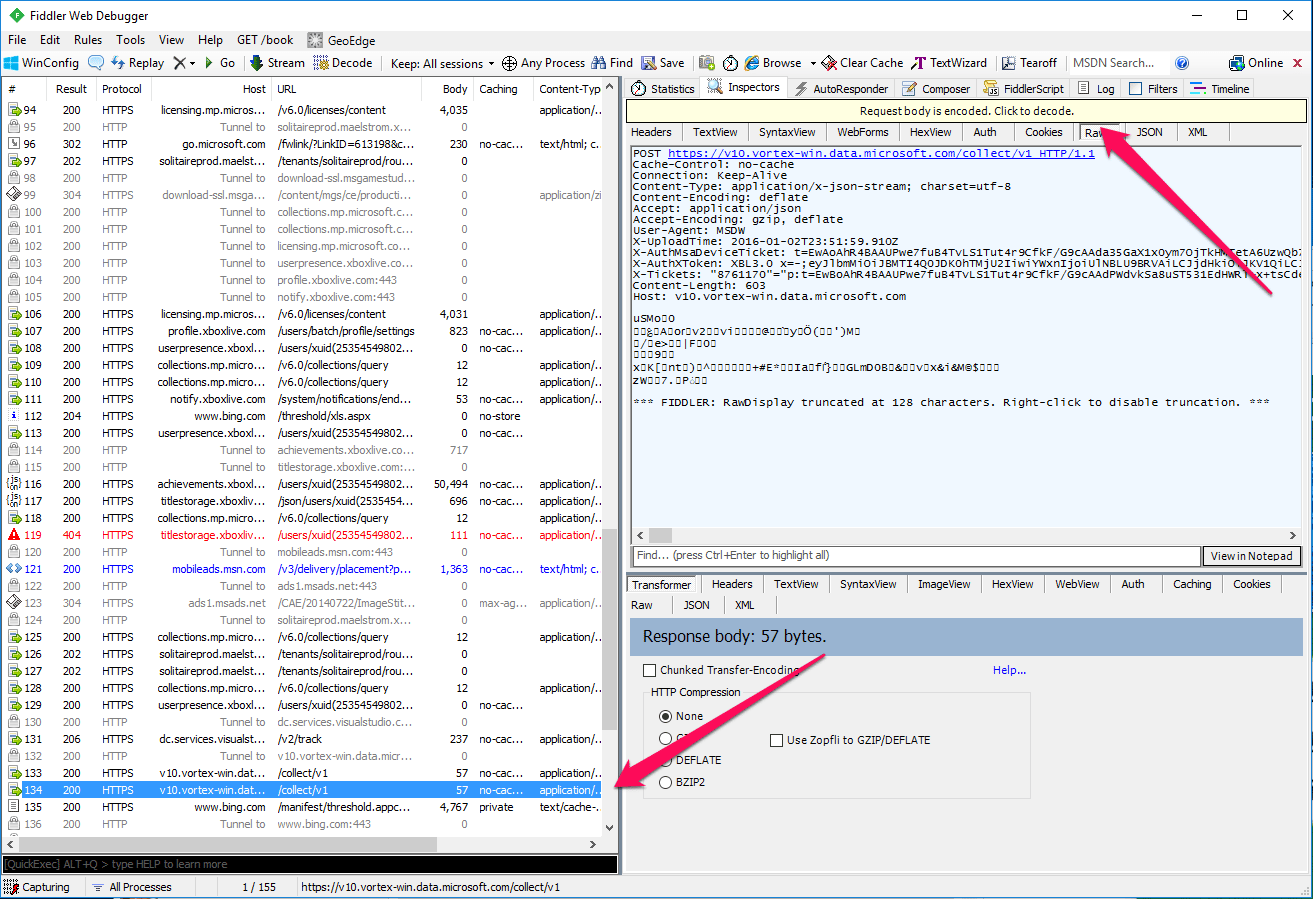Image resolution: width=1313 pixels, height=899 pixels.
Task: Click the QuickExec command box
Action: [310, 864]
